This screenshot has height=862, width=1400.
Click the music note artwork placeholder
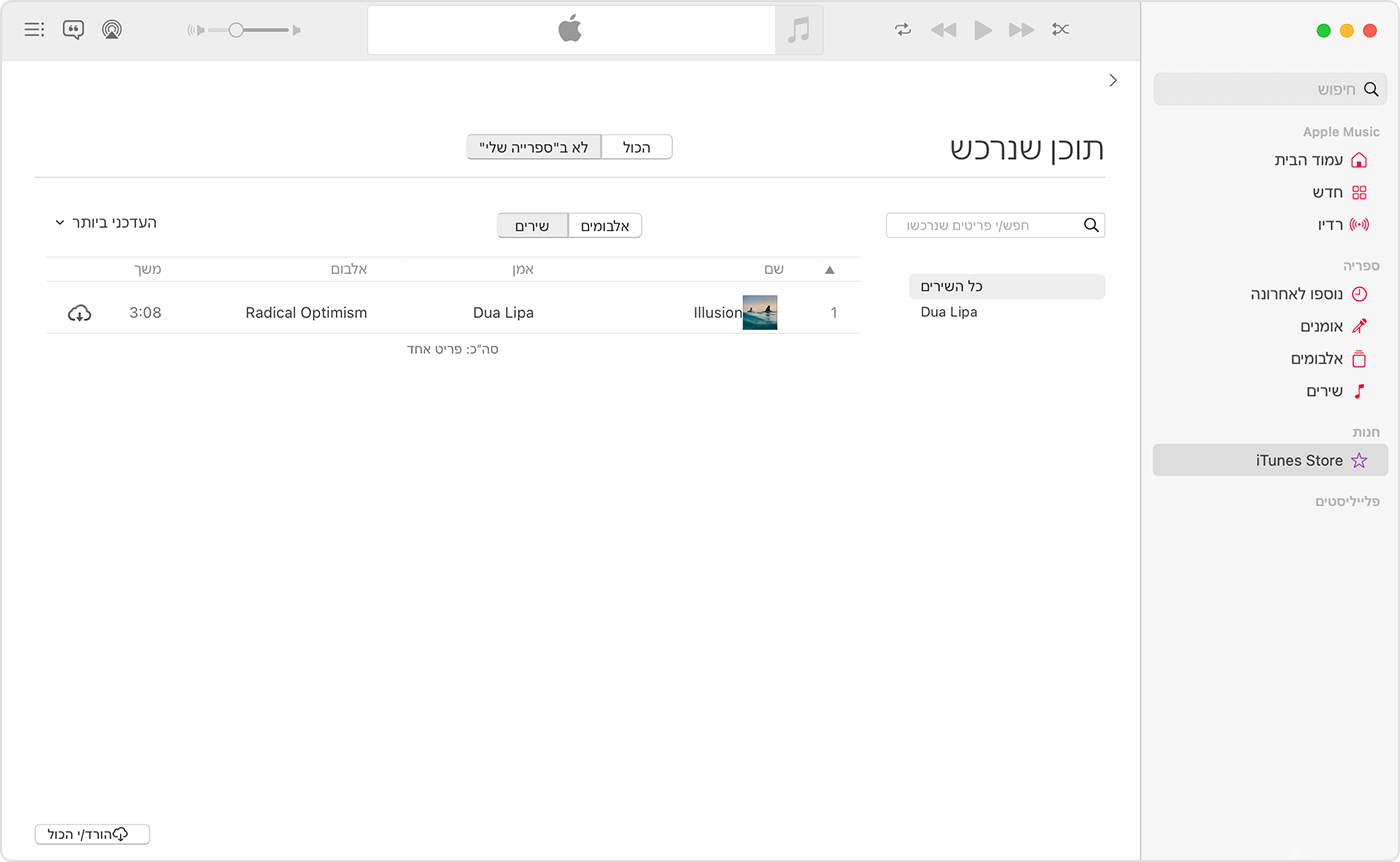[799, 30]
